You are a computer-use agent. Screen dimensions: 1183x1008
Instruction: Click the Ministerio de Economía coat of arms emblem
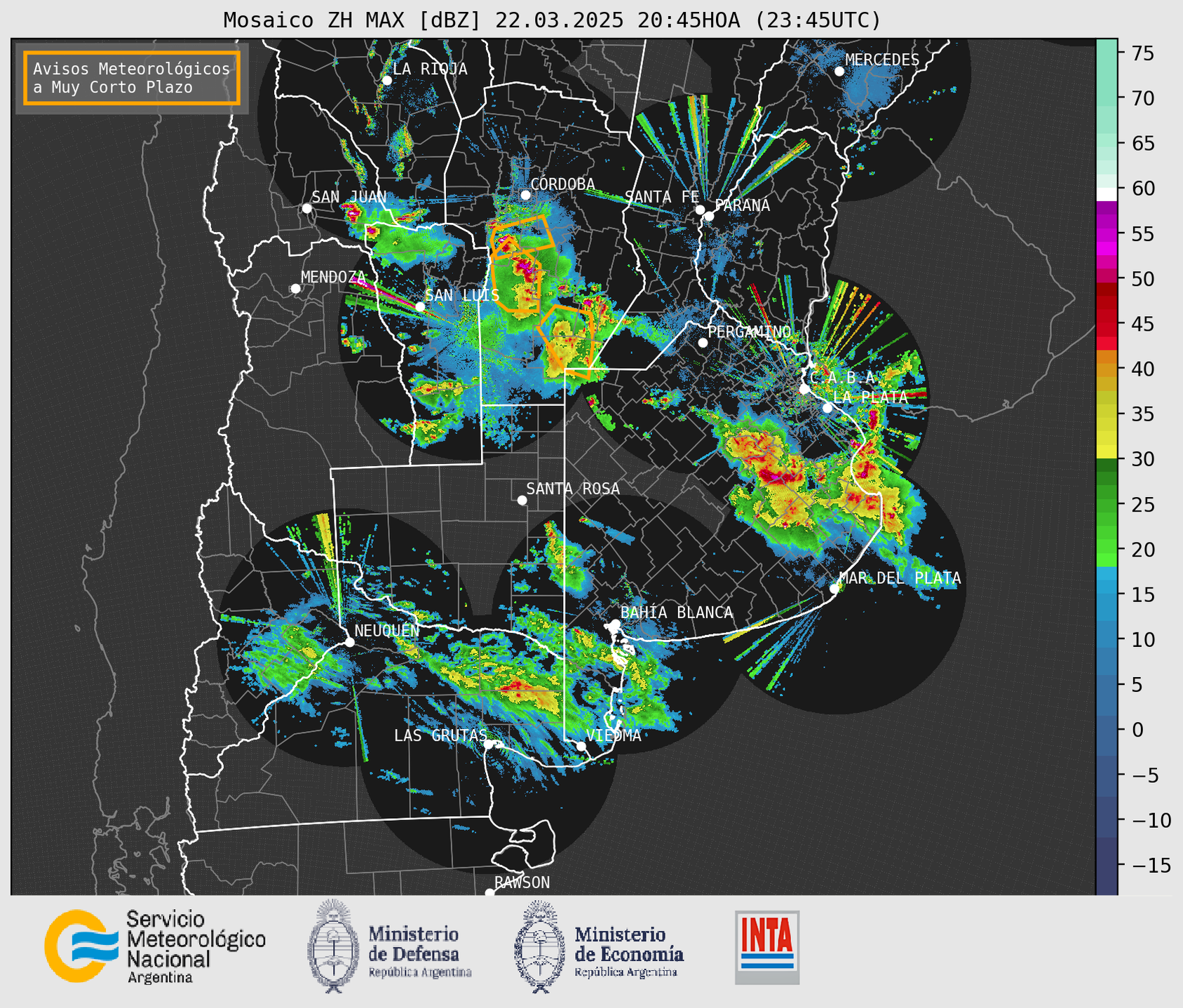click(x=539, y=946)
